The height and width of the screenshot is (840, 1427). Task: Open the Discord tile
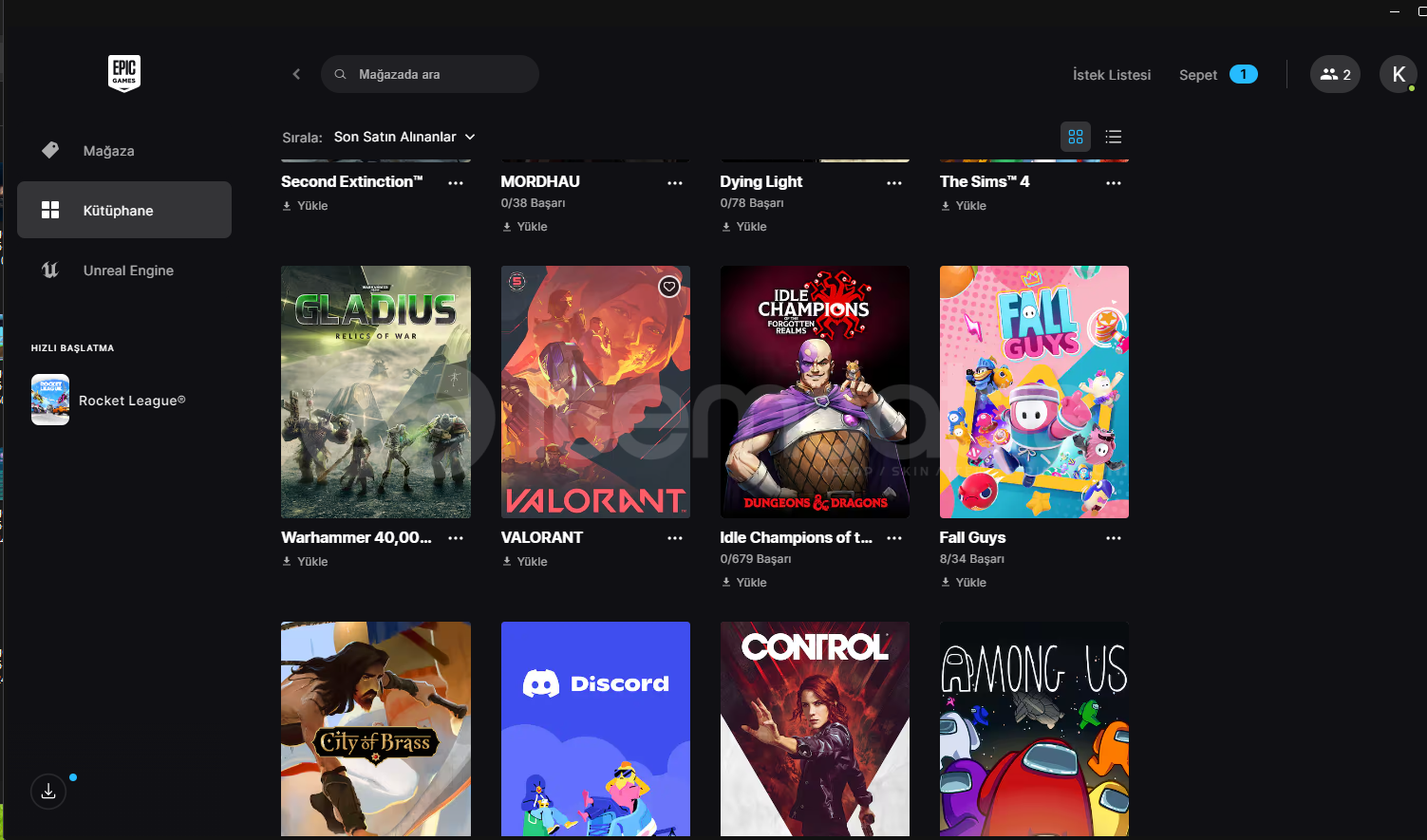coord(595,729)
